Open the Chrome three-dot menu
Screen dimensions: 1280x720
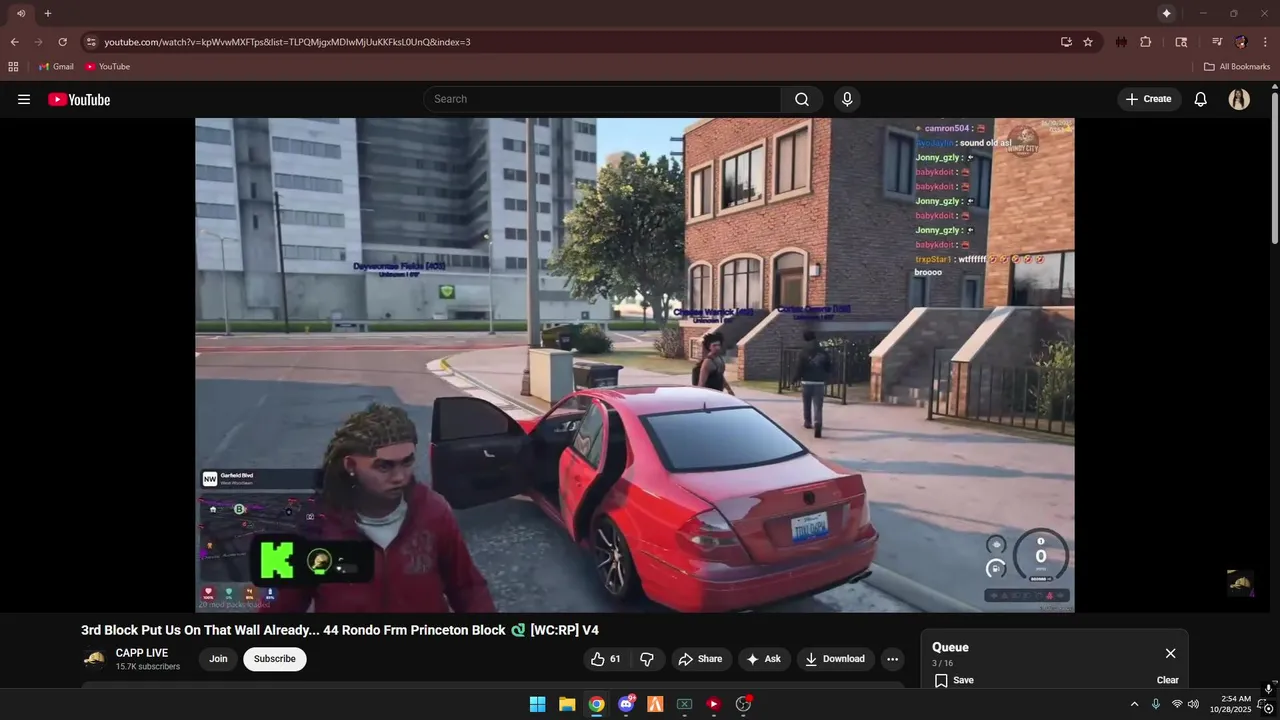(1266, 42)
